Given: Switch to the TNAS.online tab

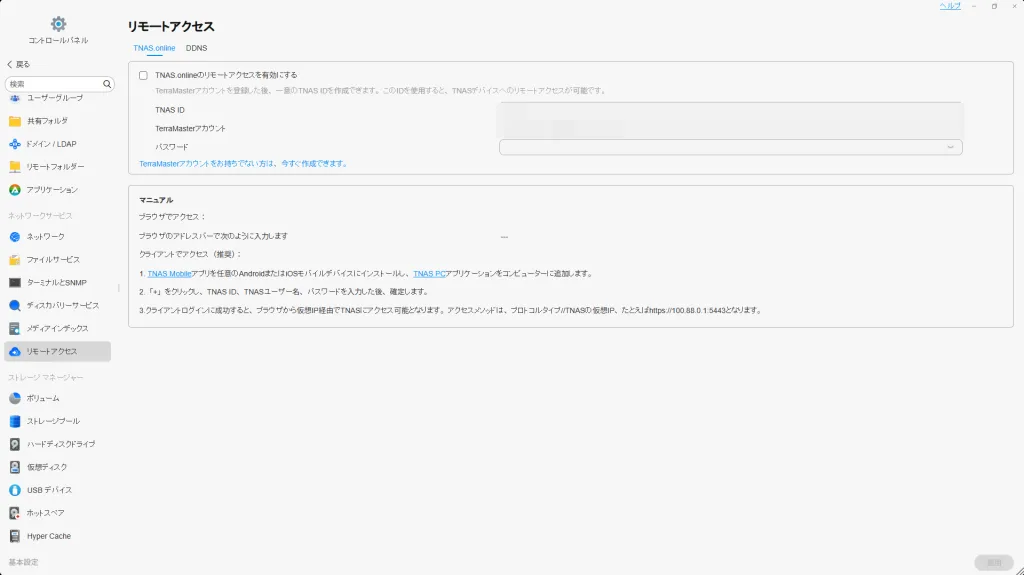Looking at the screenshot, I should [154, 48].
